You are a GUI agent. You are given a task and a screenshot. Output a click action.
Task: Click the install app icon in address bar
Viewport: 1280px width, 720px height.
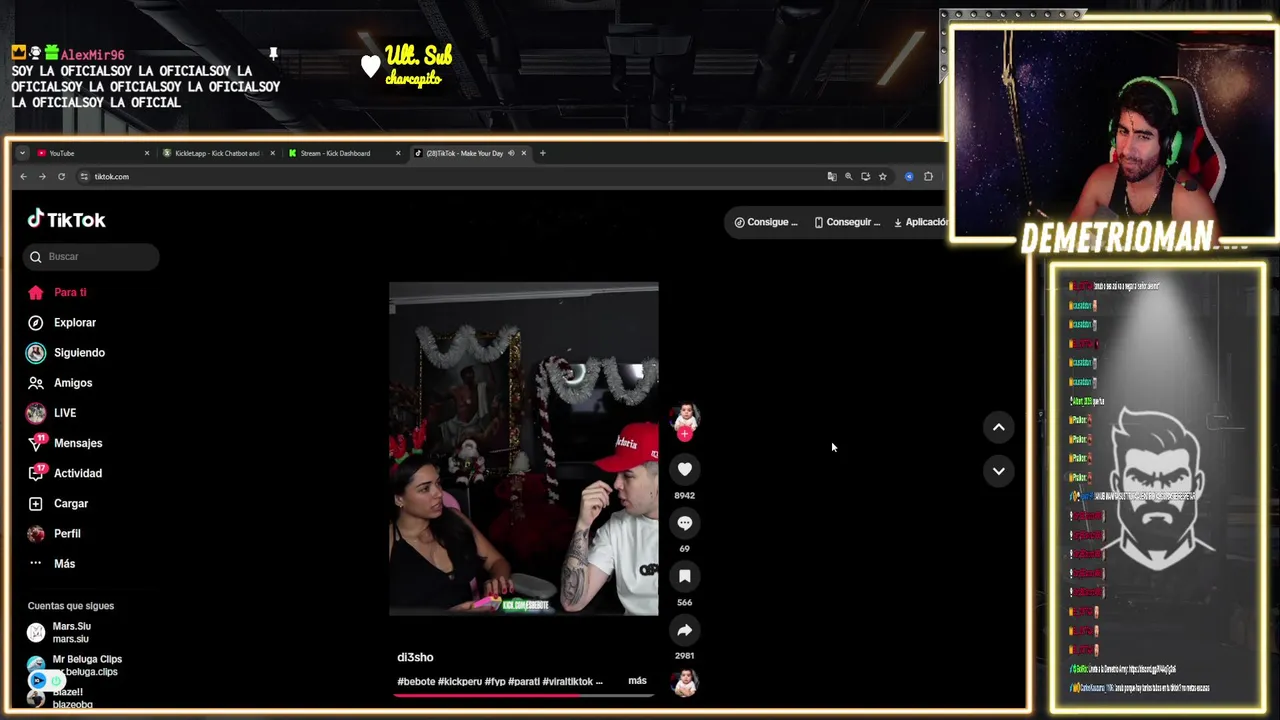tap(866, 177)
